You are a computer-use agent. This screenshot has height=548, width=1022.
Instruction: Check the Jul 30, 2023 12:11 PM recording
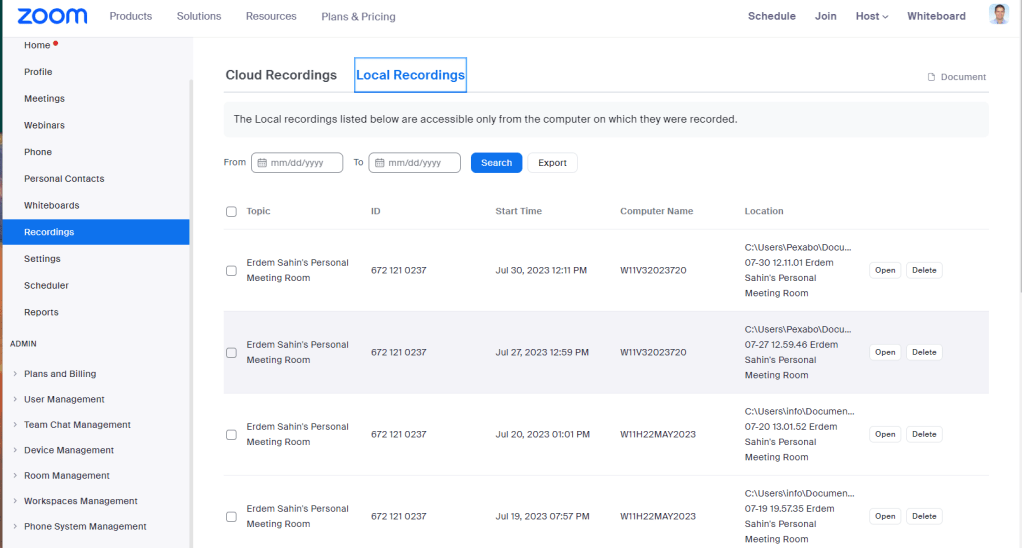231,270
